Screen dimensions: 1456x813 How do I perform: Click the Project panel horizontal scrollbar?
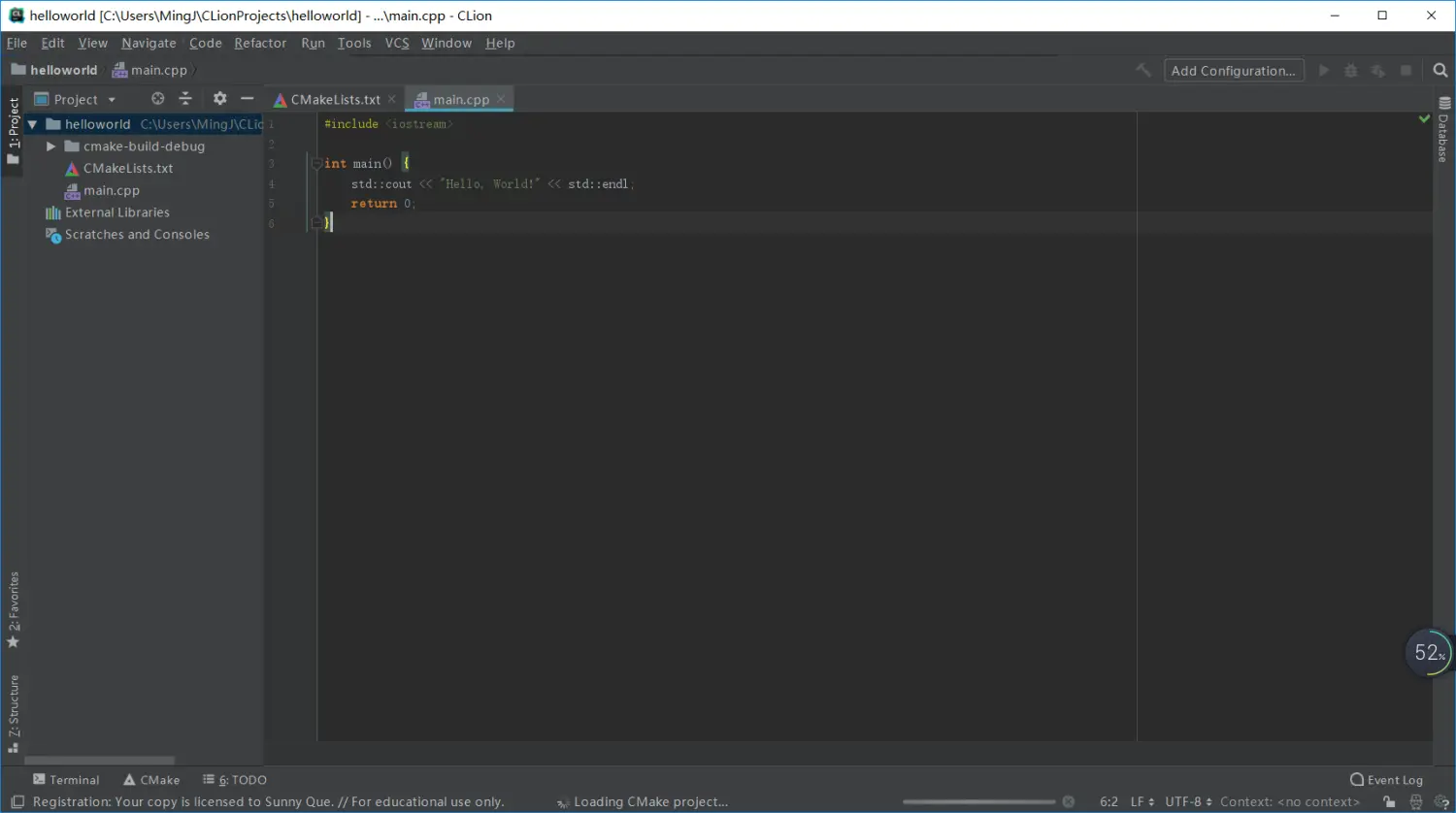100,761
